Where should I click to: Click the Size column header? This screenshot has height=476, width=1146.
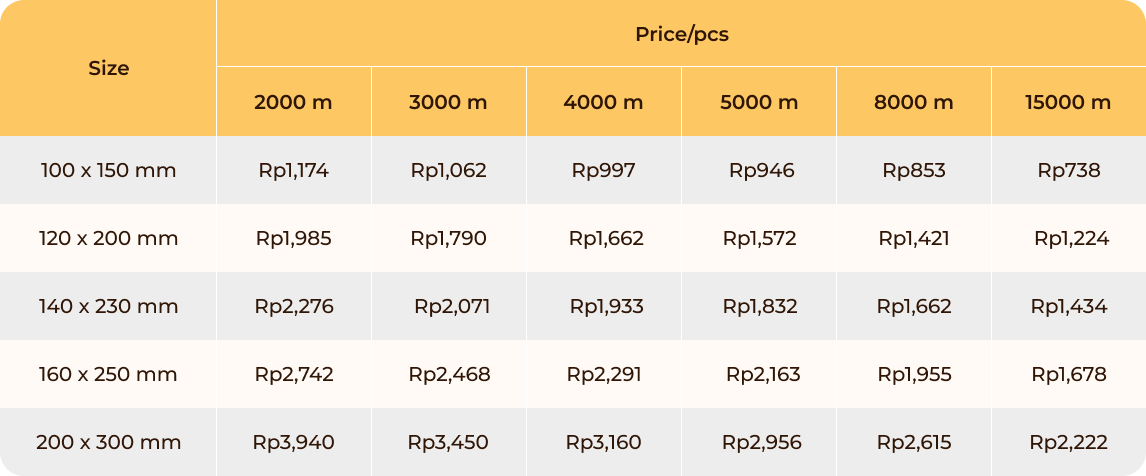coord(108,68)
